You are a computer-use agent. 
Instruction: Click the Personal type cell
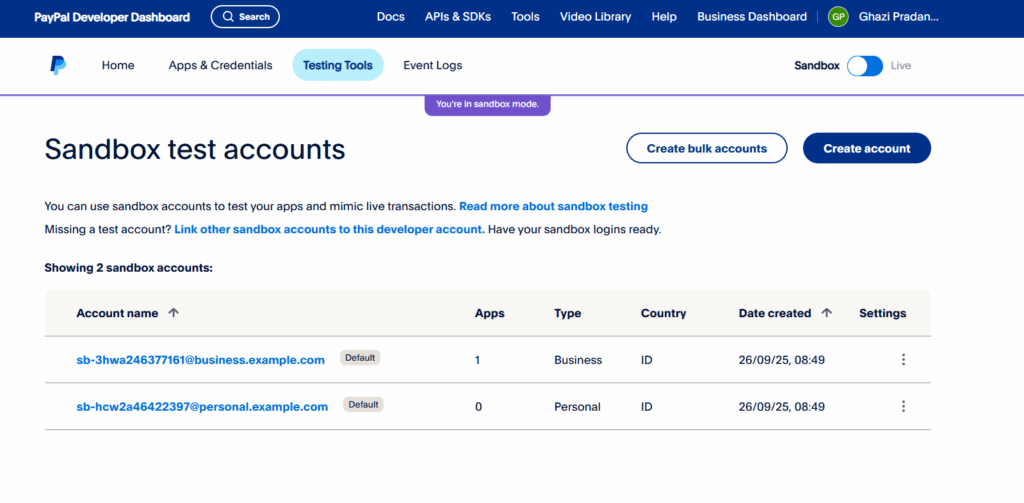[x=577, y=407]
